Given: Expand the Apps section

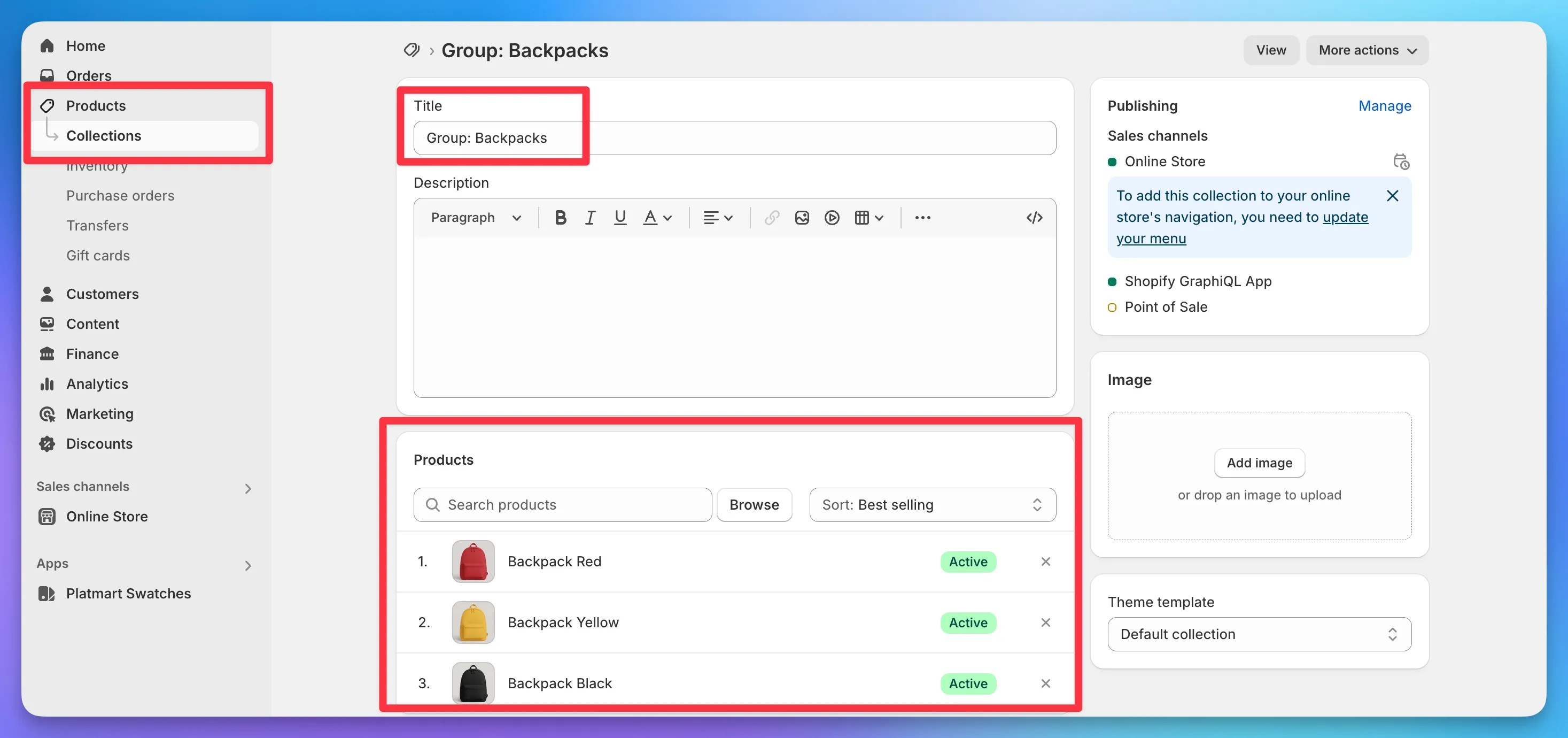Looking at the screenshot, I should coord(248,565).
